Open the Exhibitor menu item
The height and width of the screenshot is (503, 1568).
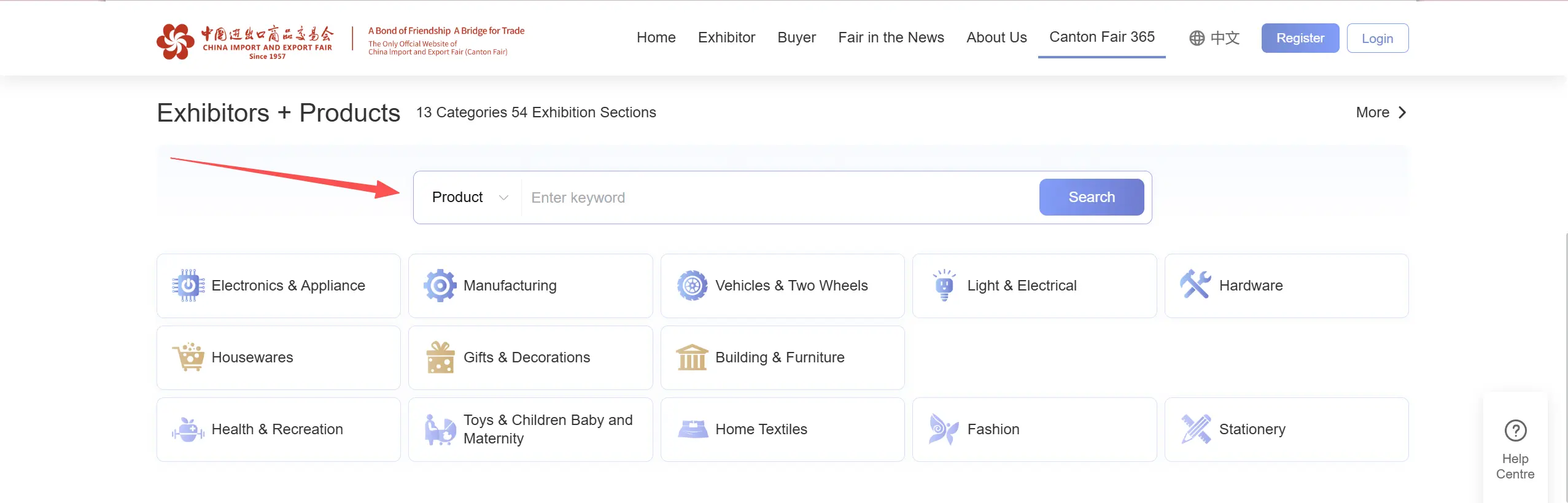[726, 37]
